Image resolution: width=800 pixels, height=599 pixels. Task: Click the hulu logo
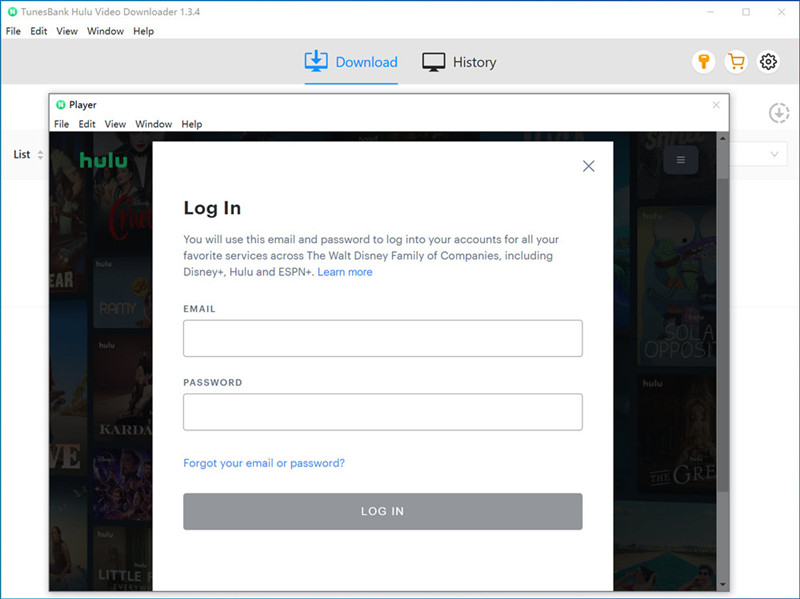[x=104, y=161]
